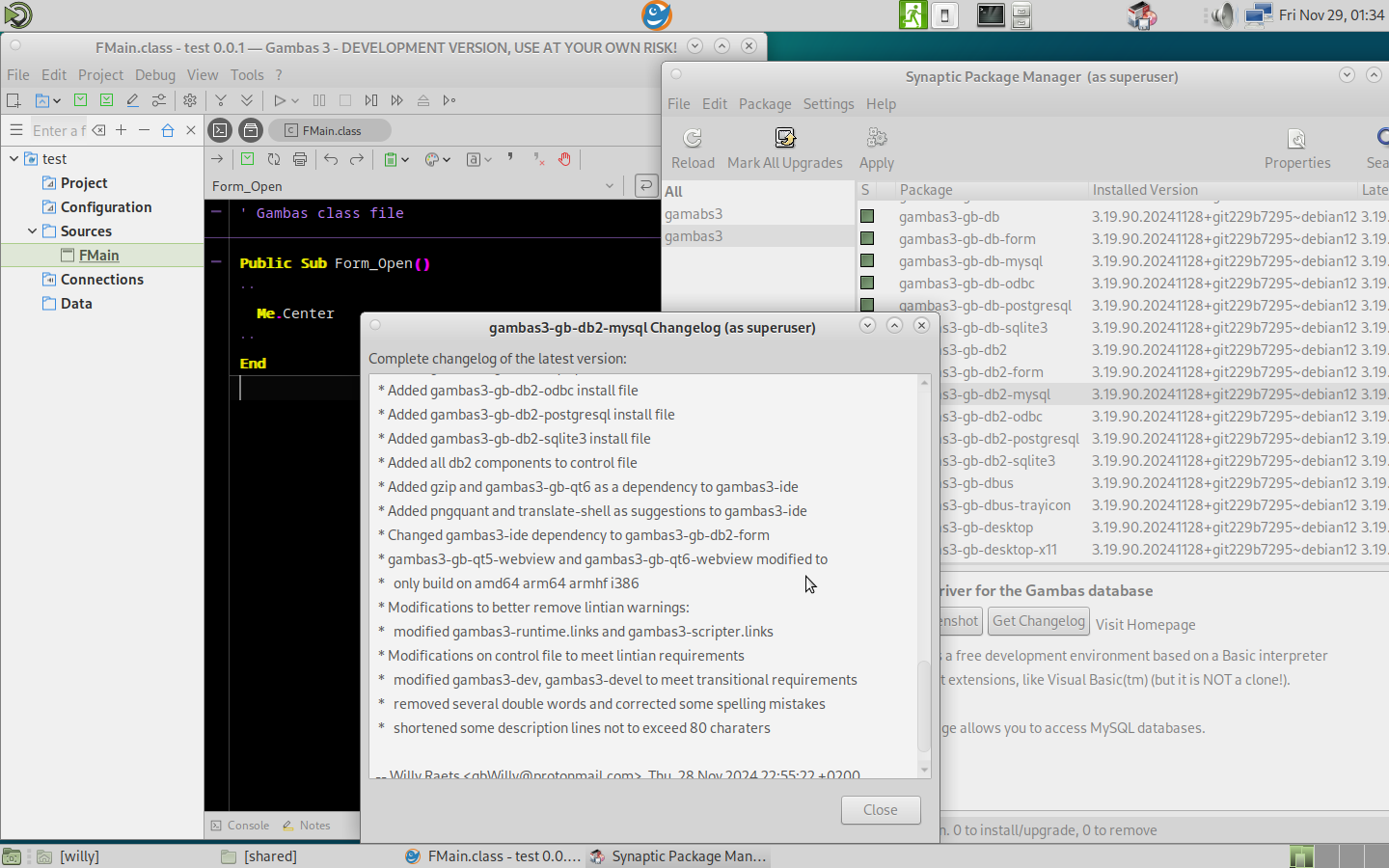1389x868 pixels.
Task: Click the Compile All double-chevron icon
Action: click(247, 100)
